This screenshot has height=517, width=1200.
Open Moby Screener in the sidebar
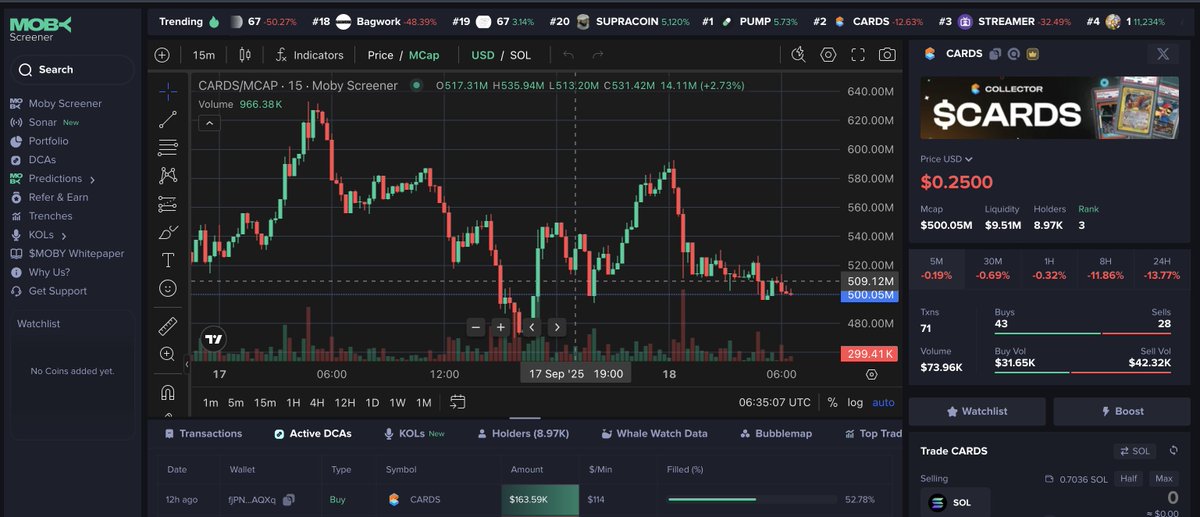point(56,103)
